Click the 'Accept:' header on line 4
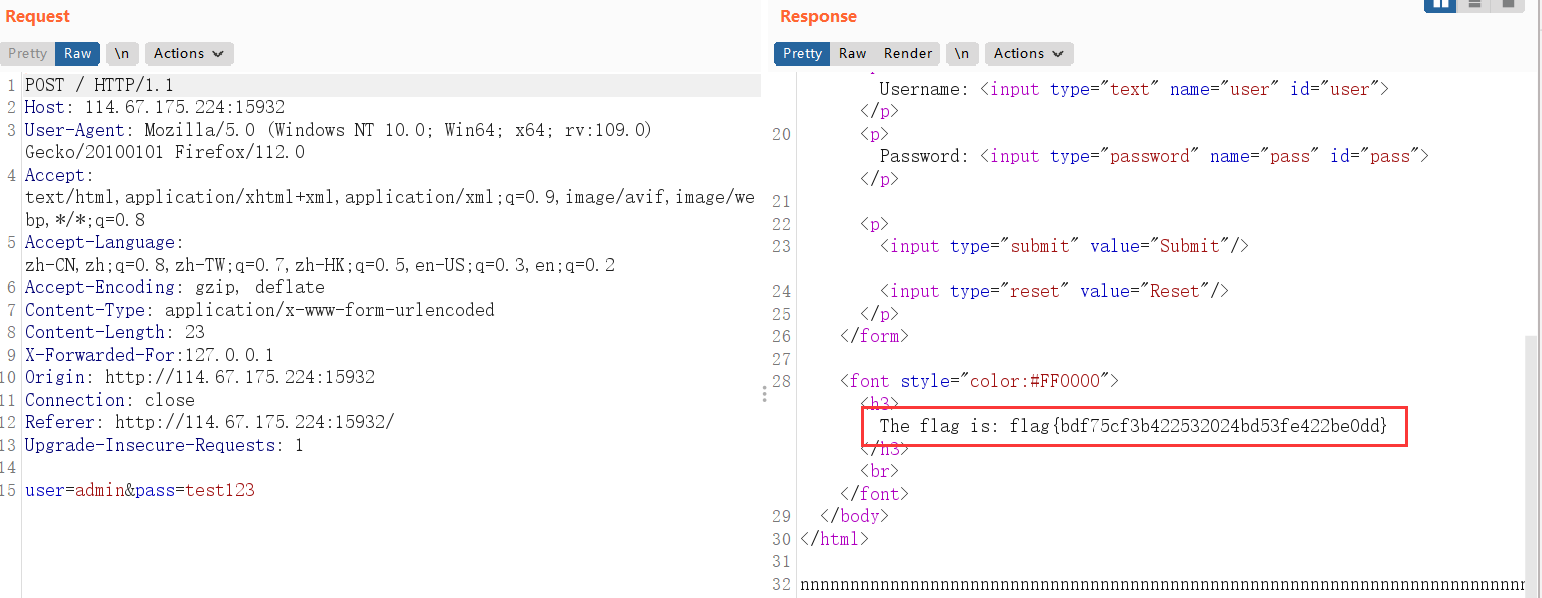Viewport: 1542px width, 598px height. click(59, 175)
